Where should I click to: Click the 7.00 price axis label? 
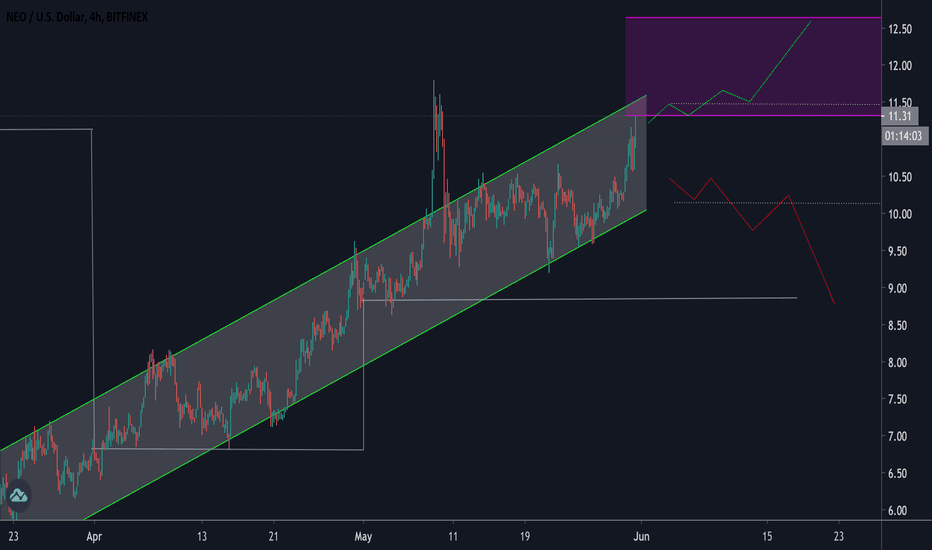pos(898,436)
